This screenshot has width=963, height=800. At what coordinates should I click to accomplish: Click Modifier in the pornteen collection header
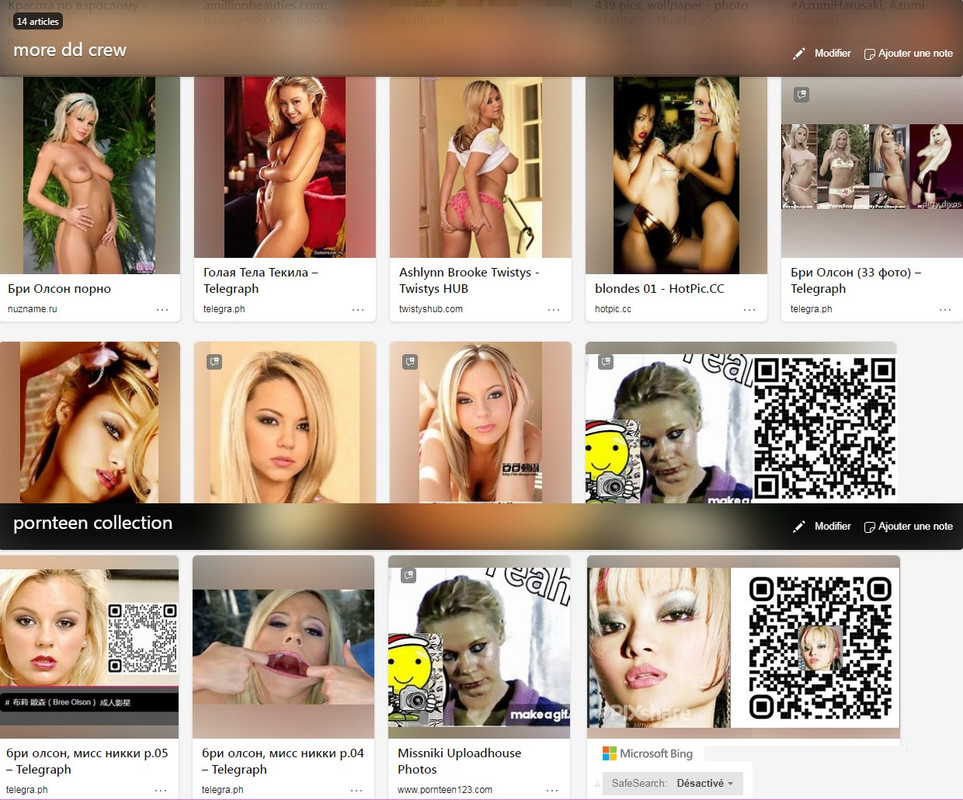(x=822, y=526)
